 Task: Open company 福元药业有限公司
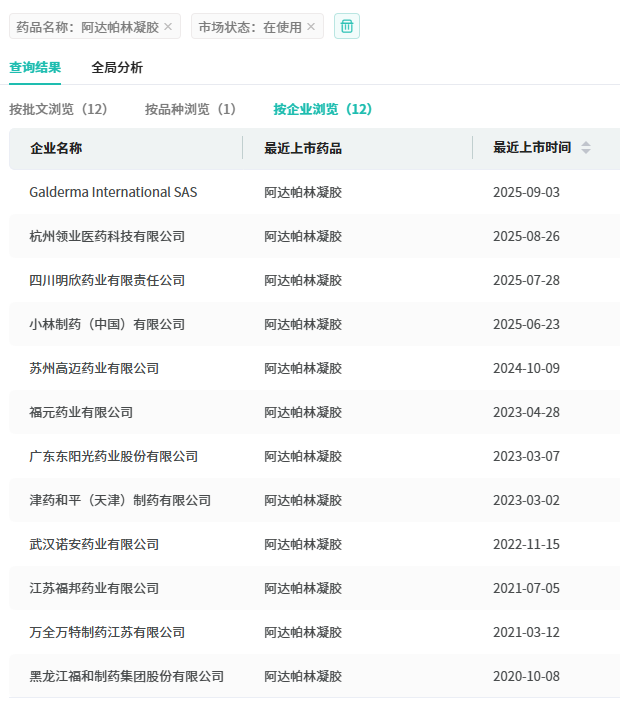tap(81, 412)
